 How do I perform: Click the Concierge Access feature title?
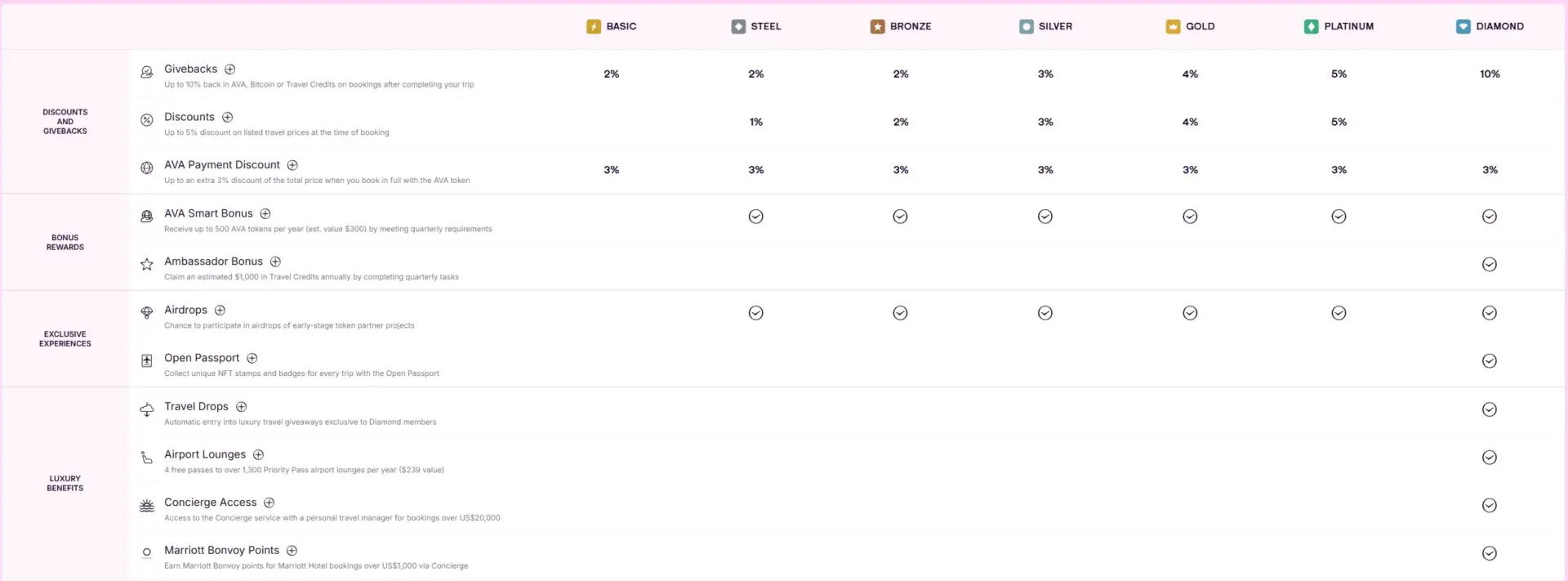(x=211, y=503)
